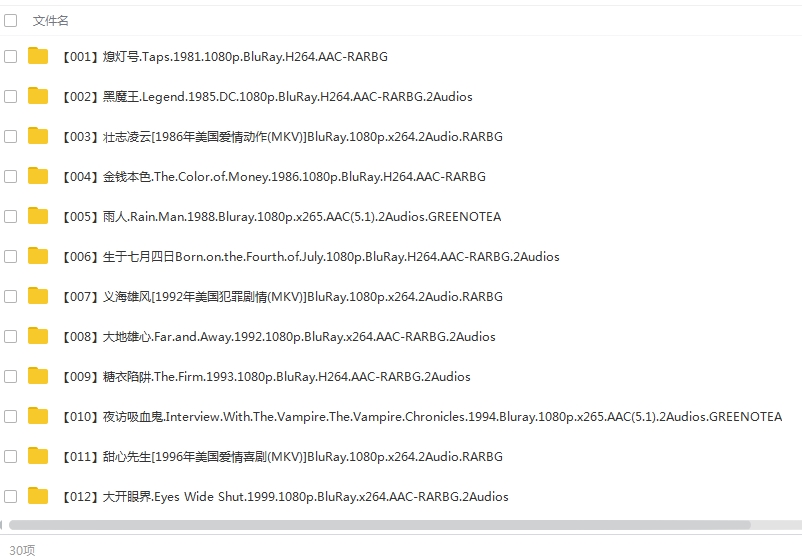Click name 壮志凌云[1986年美国爱情动作(MKV)]
This screenshot has width=802, height=560.
tap(283, 136)
